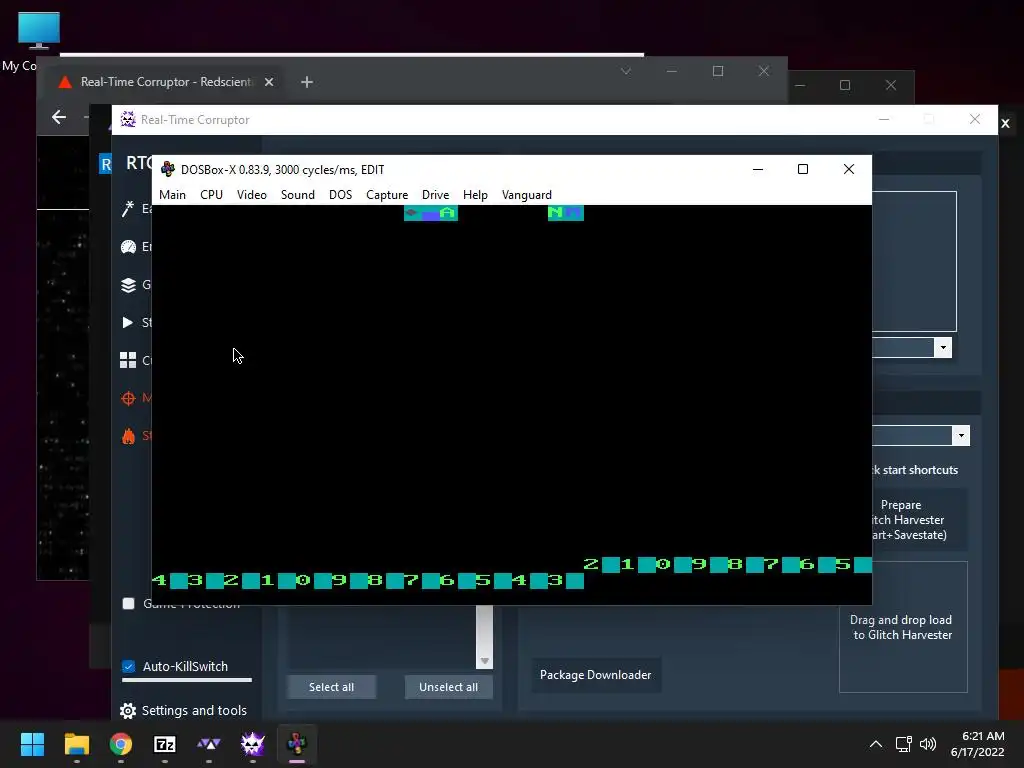This screenshot has height=768, width=1024.
Task: Expand the lower dropdown arrow in RTC panel
Action: click(x=961, y=436)
